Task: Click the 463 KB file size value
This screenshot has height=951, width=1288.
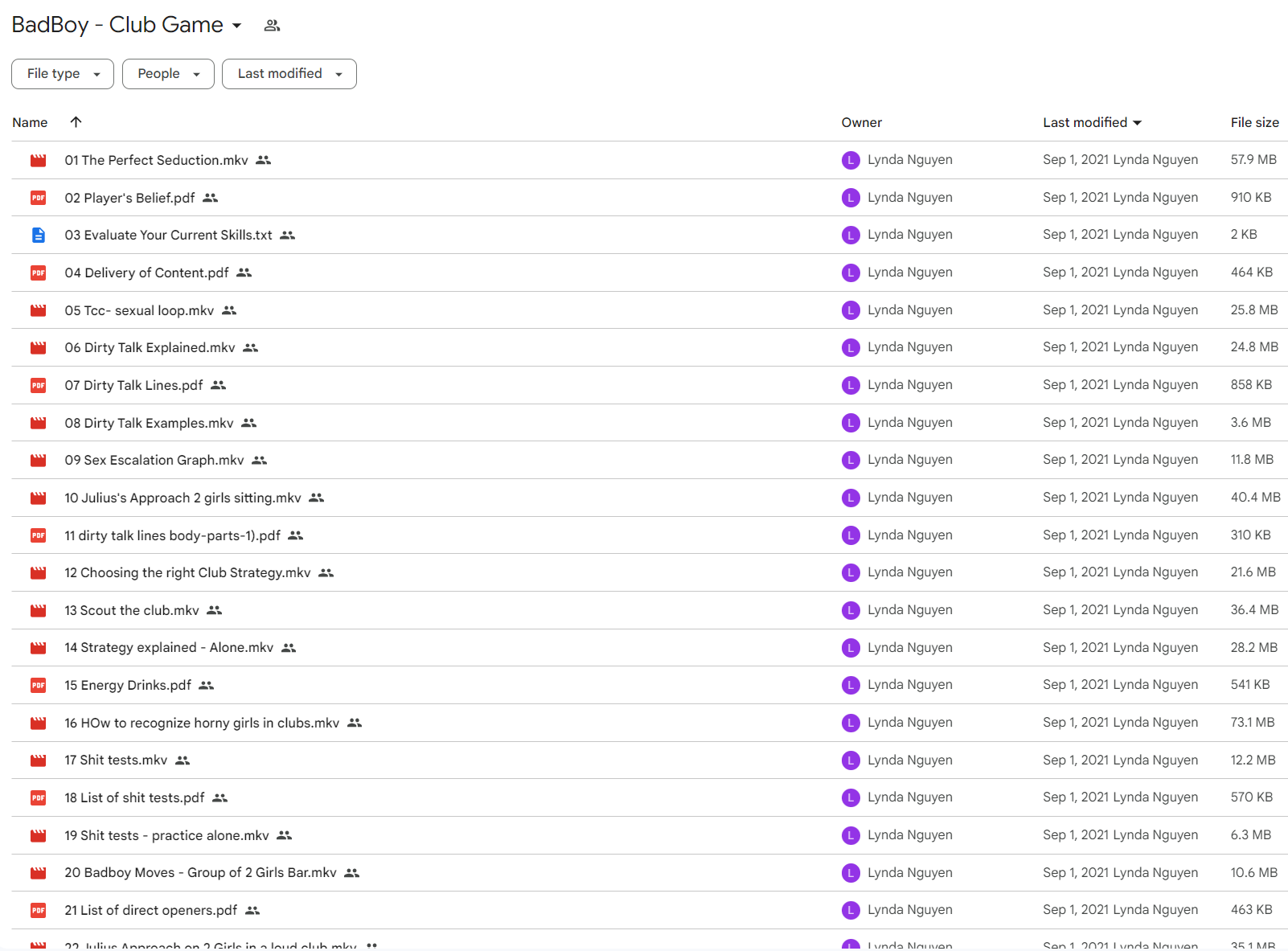Action: (x=1251, y=910)
